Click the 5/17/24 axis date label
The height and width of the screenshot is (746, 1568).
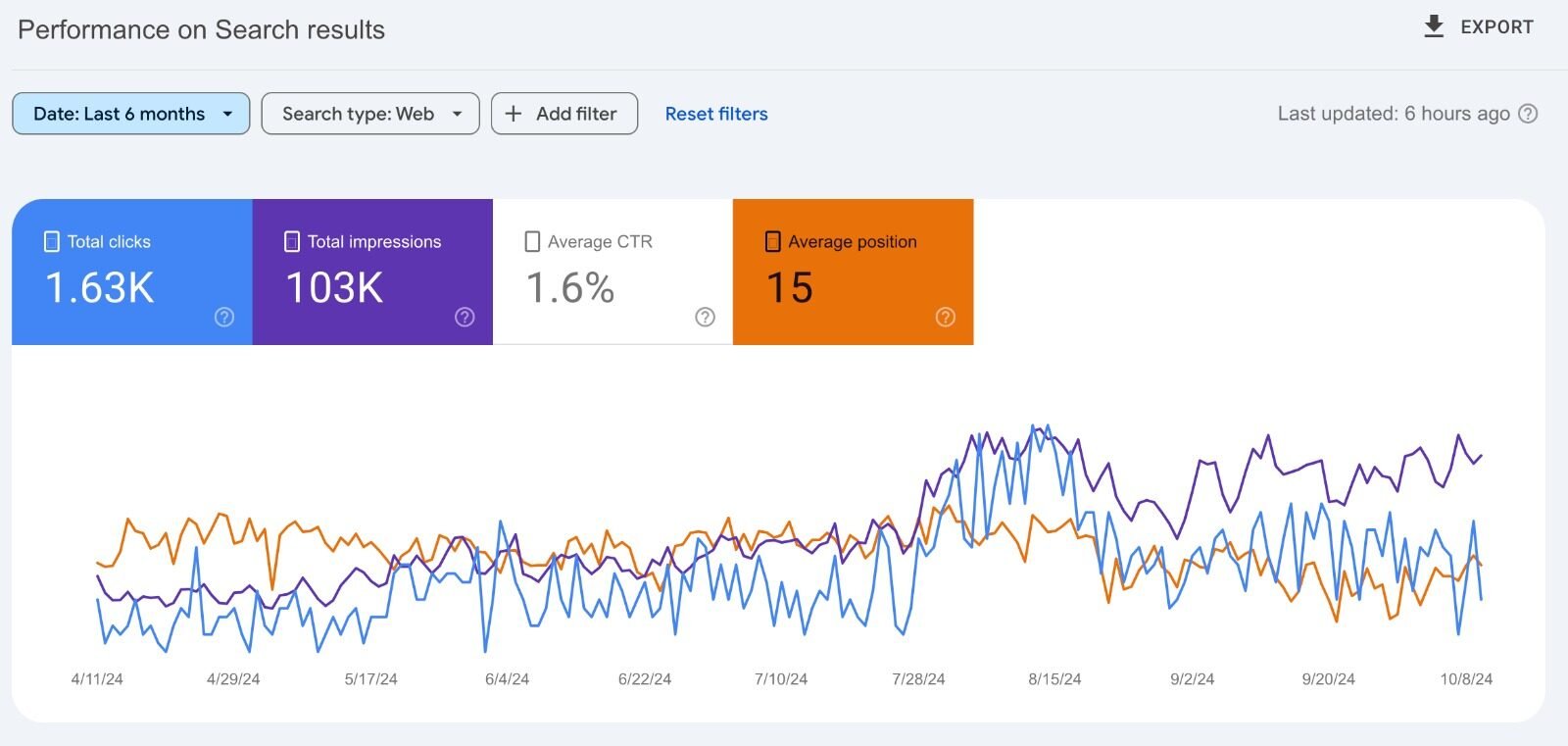[x=370, y=678]
